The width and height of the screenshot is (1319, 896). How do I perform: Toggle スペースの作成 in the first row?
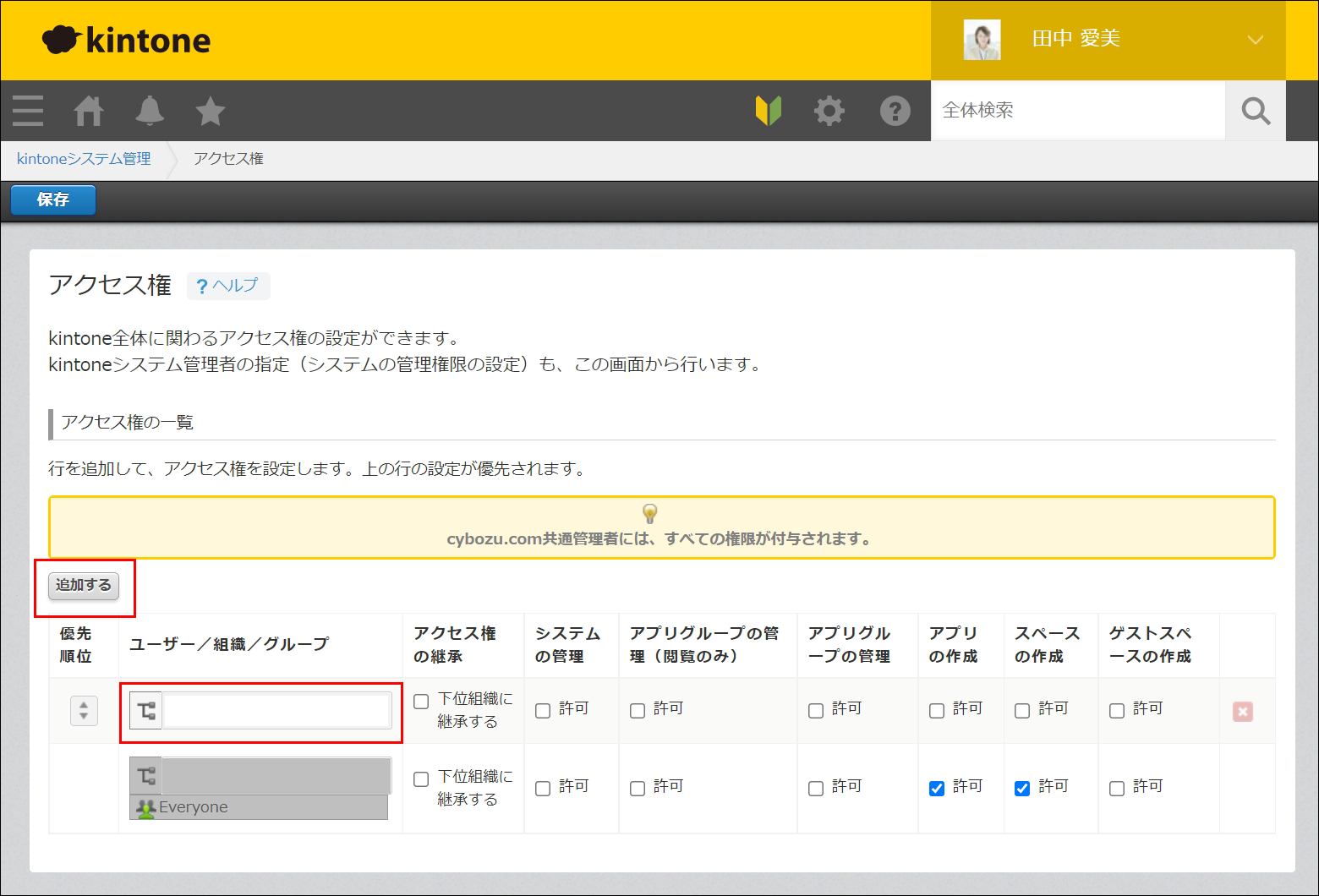(1022, 711)
